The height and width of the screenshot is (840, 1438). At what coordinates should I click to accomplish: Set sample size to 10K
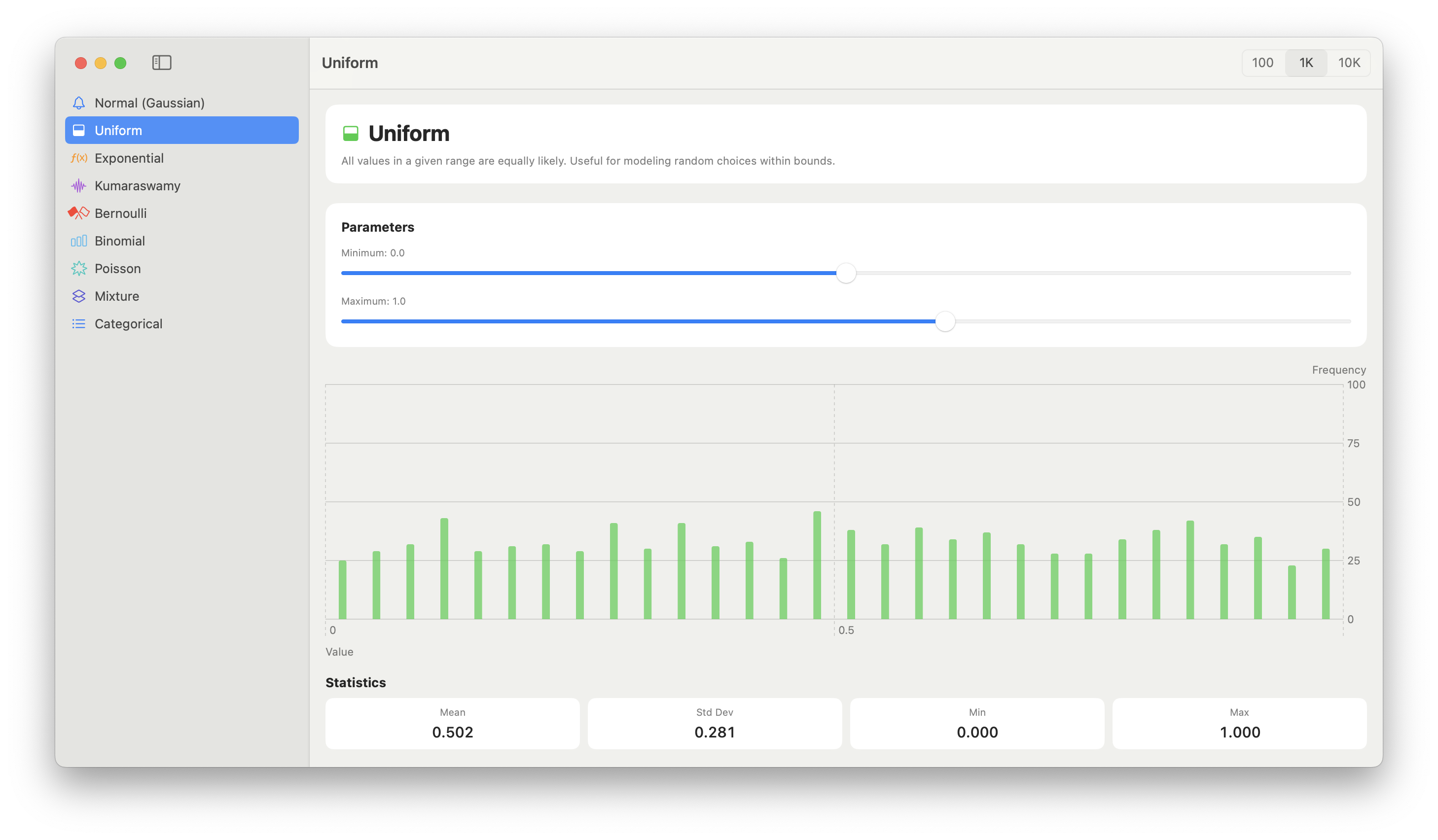1349,63
